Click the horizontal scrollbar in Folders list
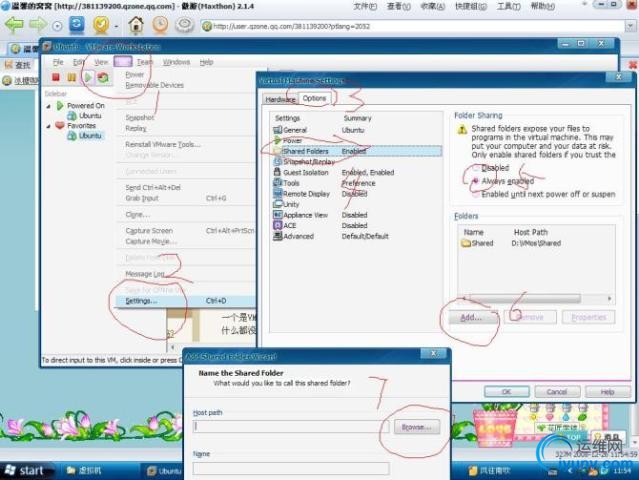The height and width of the screenshot is (480, 639). [x=526, y=299]
